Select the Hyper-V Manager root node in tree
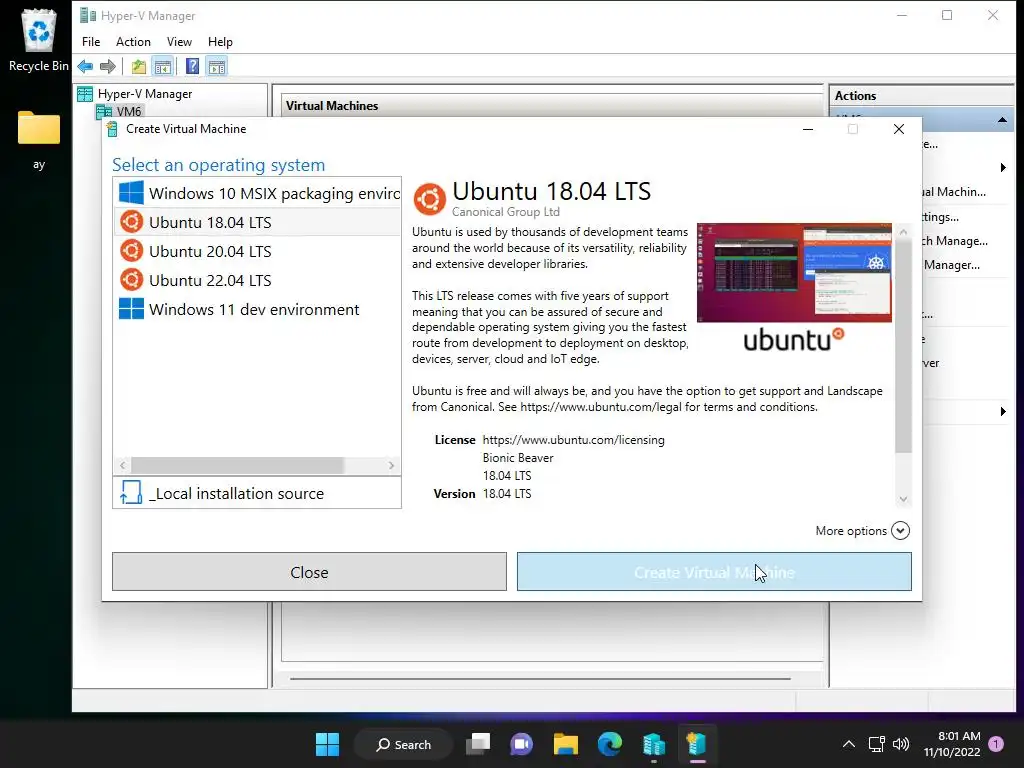Viewport: 1024px width, 768px height. 135,93
